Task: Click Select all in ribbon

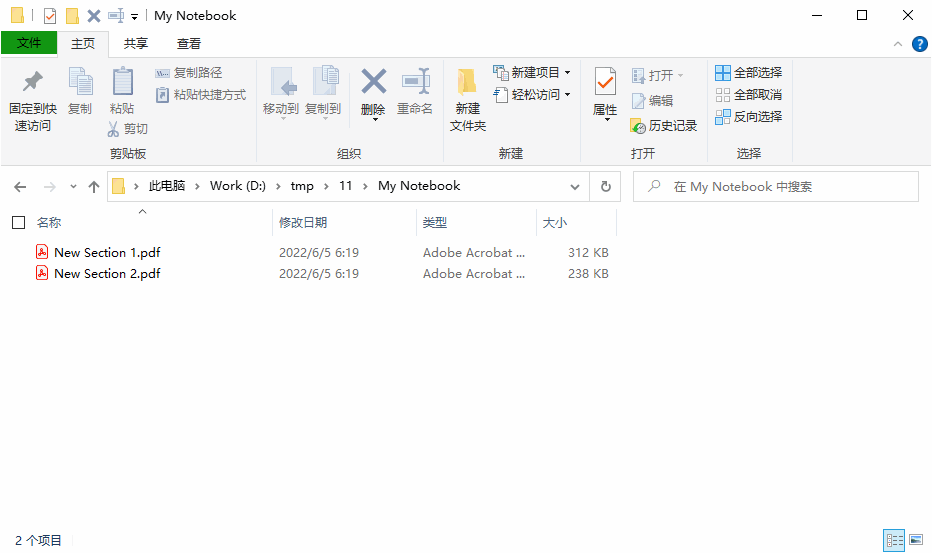Action: (x=748, y=73)
